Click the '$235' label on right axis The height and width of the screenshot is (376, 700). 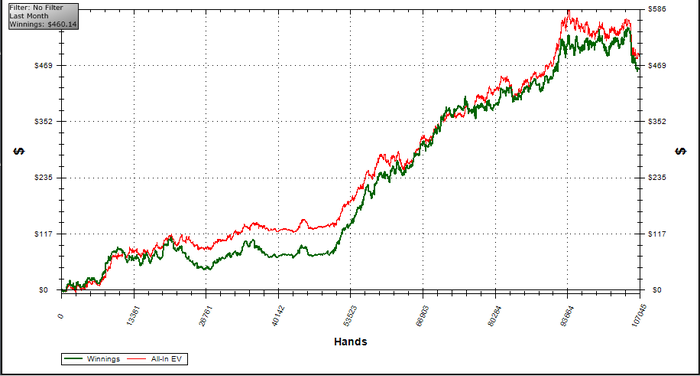tap(657, 178)
